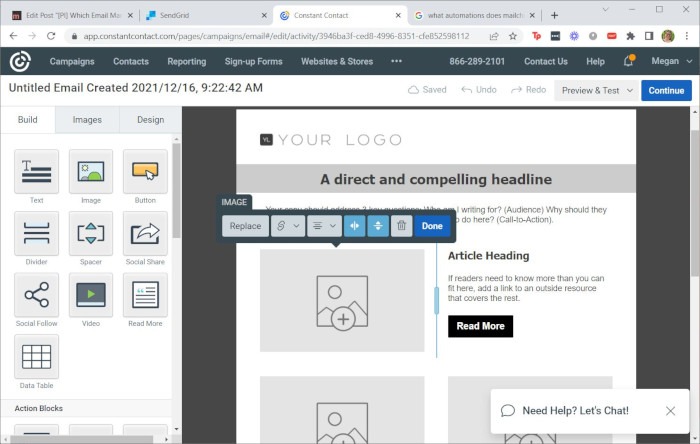
Task: Switch to the SendGrid browser tab
Action: click(x=207, y=15)
